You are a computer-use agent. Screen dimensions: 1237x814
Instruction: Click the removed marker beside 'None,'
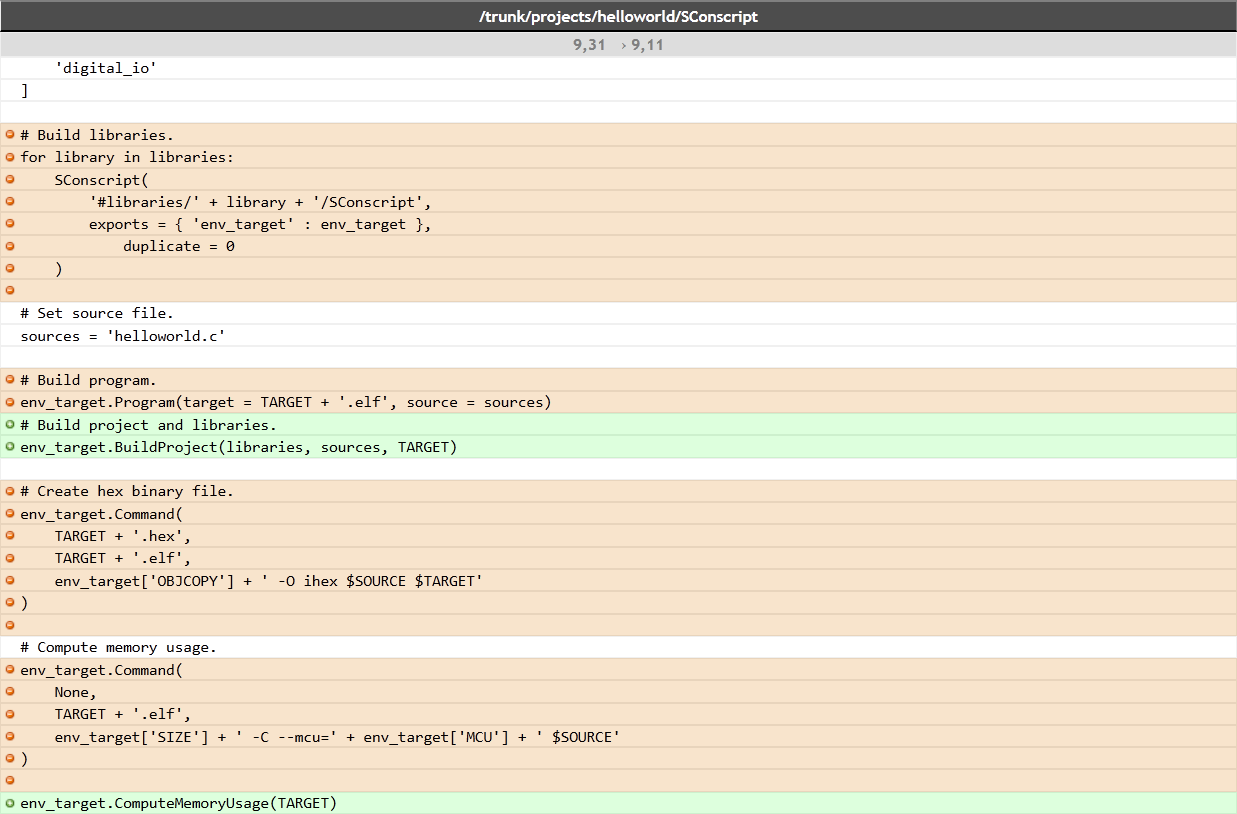pyautogui.click(x=10, y=692)
